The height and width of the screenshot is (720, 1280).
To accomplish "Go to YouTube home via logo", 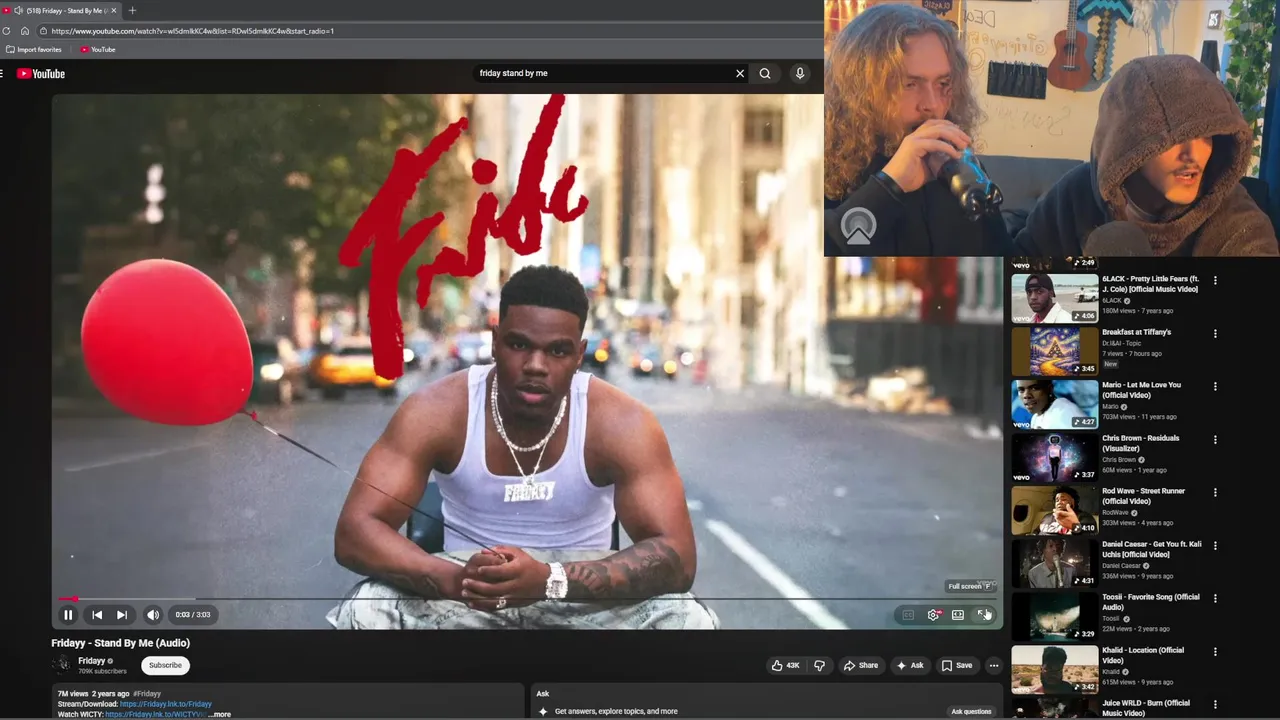I will (41, 73).
